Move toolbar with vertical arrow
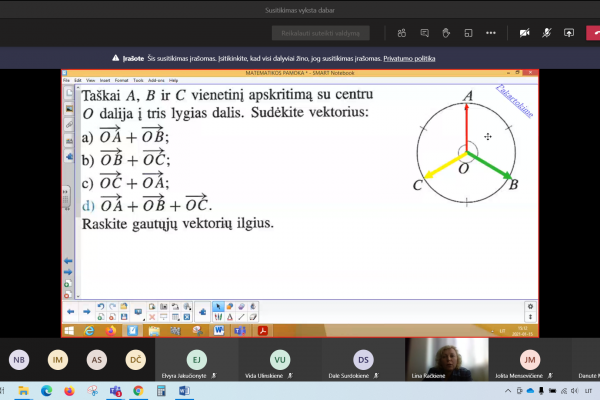600x400 pixels. click(530, 317)
